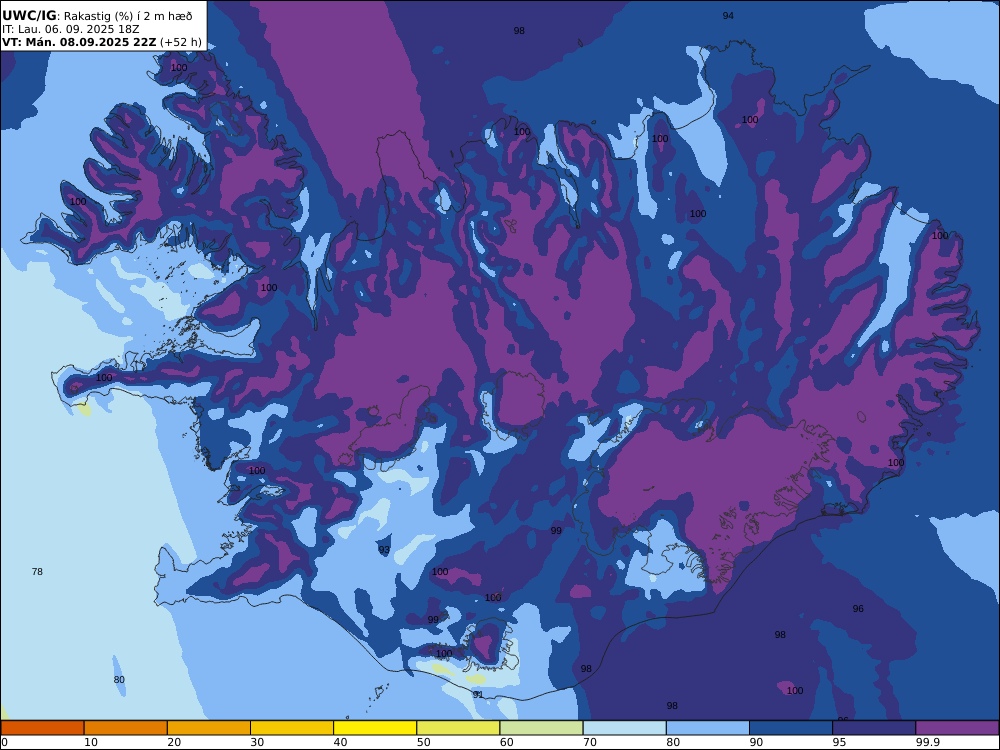Pick the dark orange 0–10 legend swatch

(42, 728)
